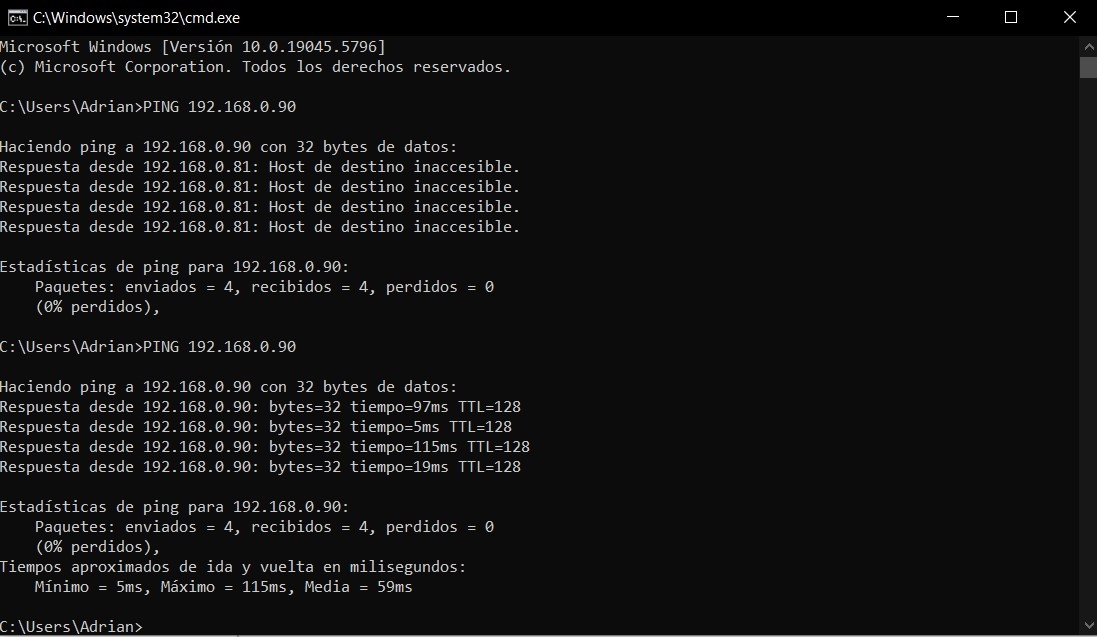Click the reply line with tiempo=115ms
1097x637 pixels.
264,447
